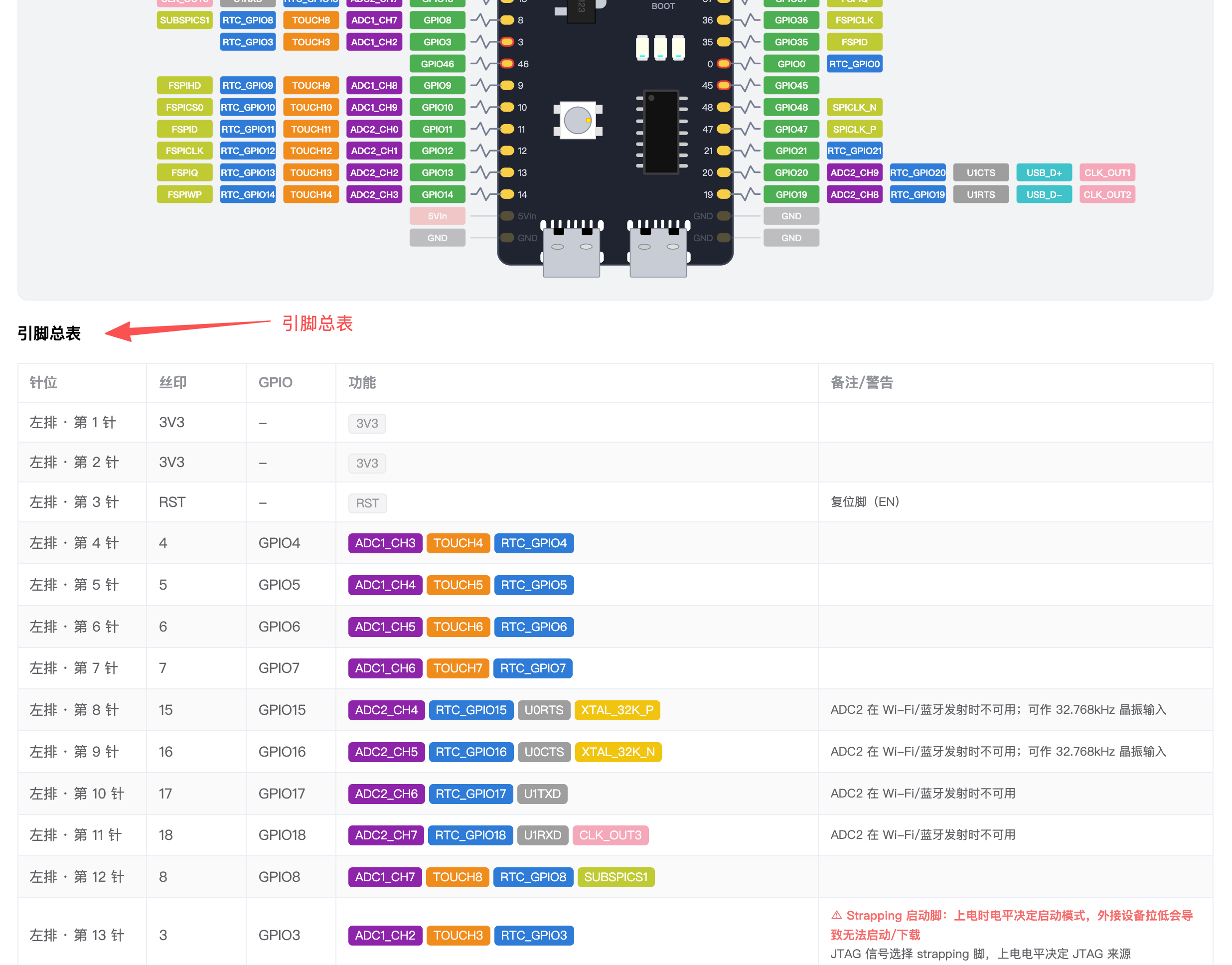Click the RTC_GPIO9 blue tag
The image size is (1232, 965).
pos(247,85)
